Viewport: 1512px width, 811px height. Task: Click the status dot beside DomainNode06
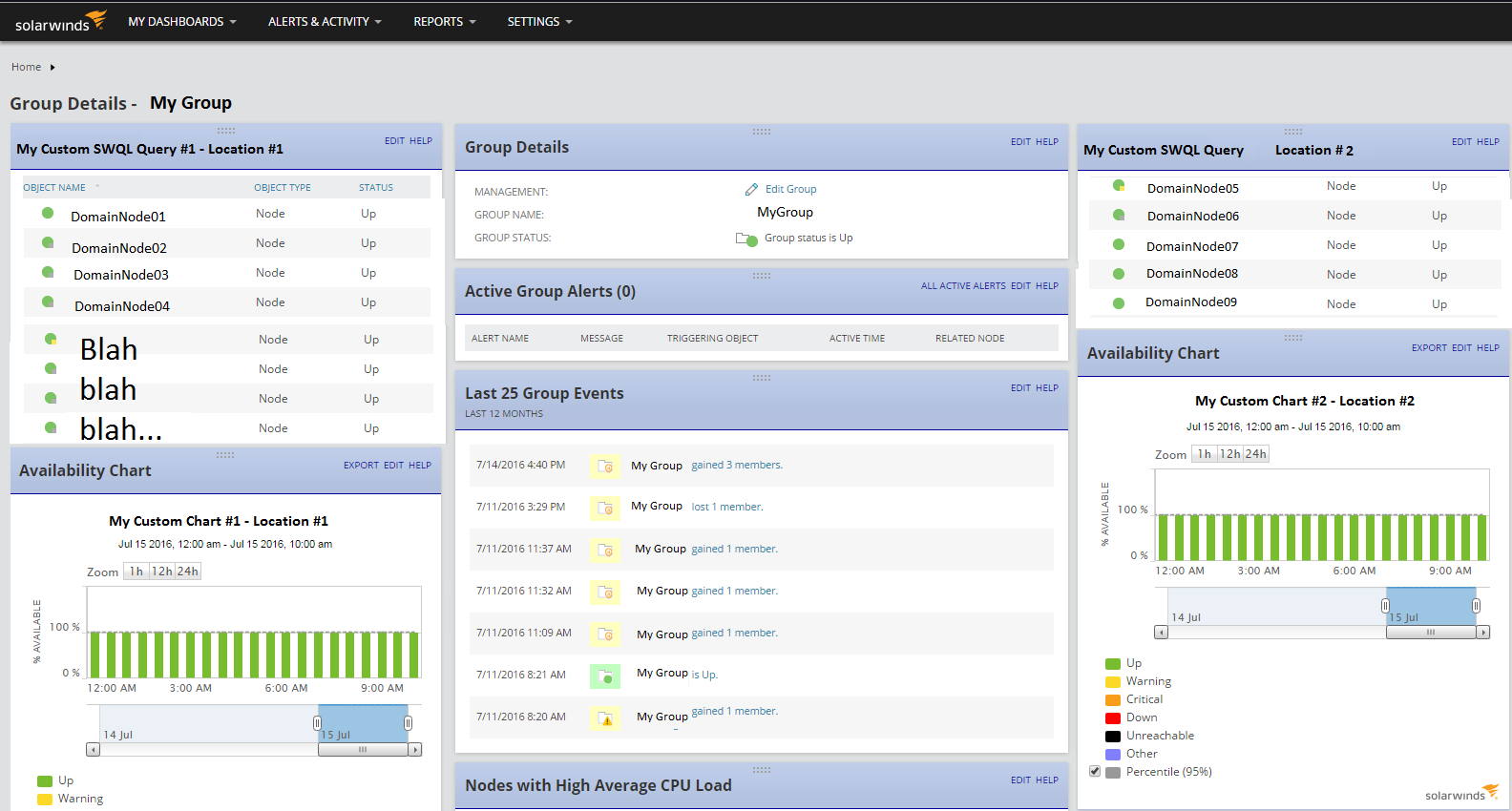pyautogui.click(x=1119, y=215)
